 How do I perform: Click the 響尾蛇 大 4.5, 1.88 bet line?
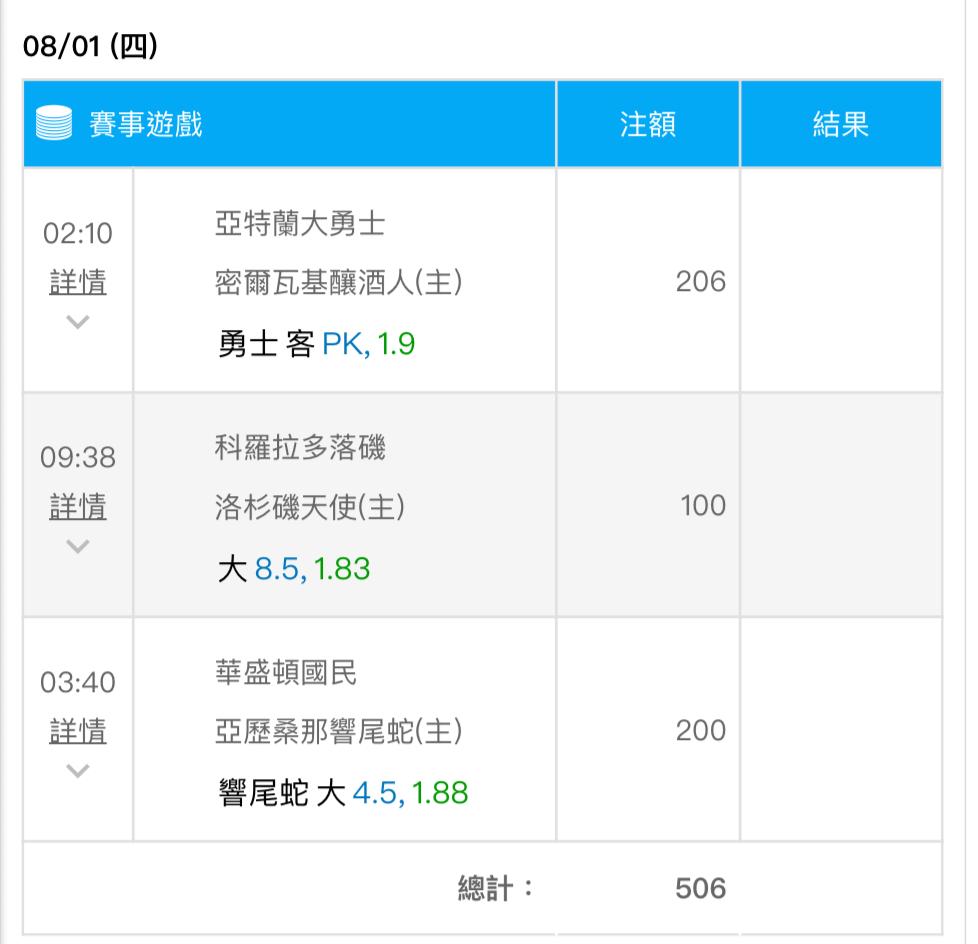[x=343, y=793]
